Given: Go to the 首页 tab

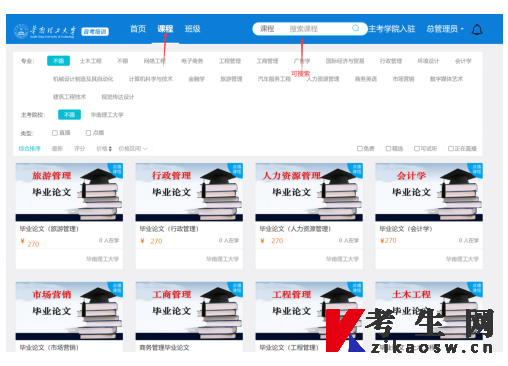Looking at the screenshot, I should [x=138, y=29].
